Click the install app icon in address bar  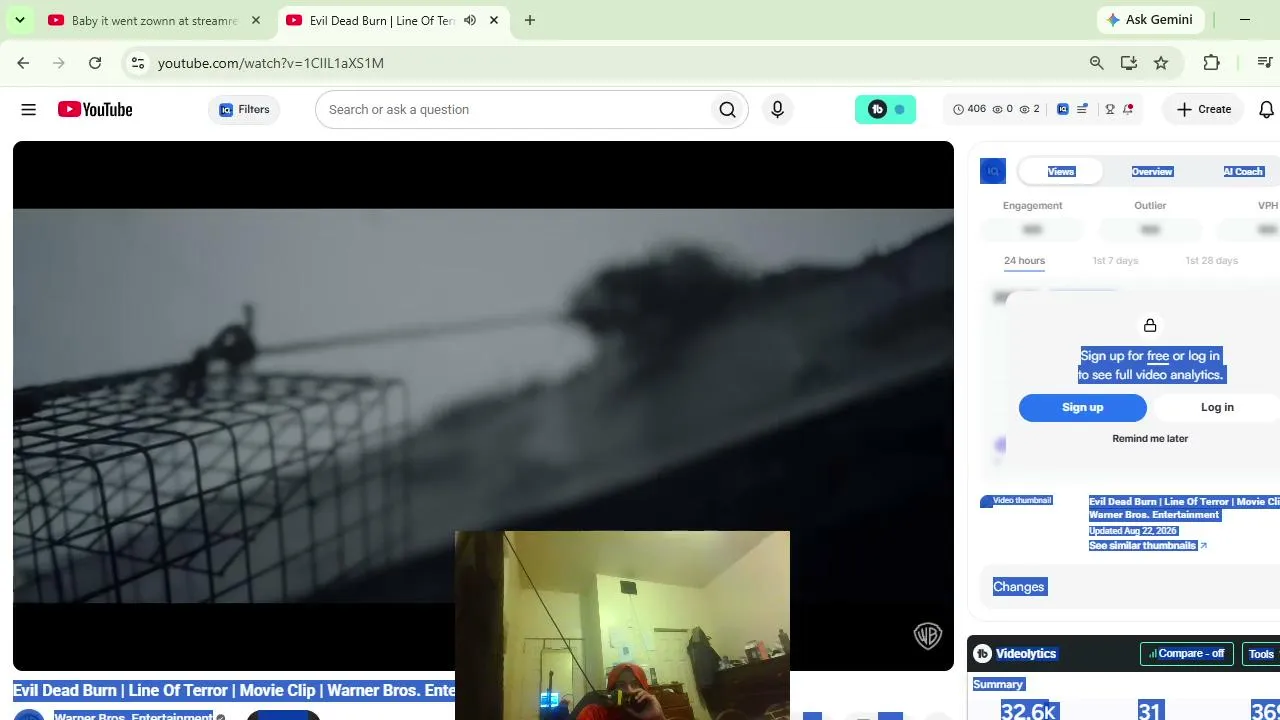[1129, 63]
